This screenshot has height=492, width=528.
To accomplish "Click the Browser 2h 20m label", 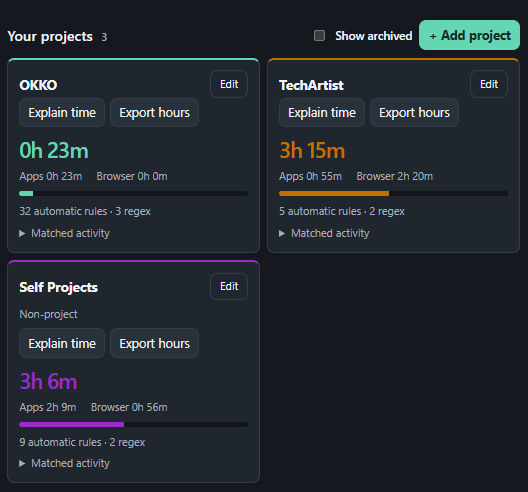I will [x=394, y=176].
